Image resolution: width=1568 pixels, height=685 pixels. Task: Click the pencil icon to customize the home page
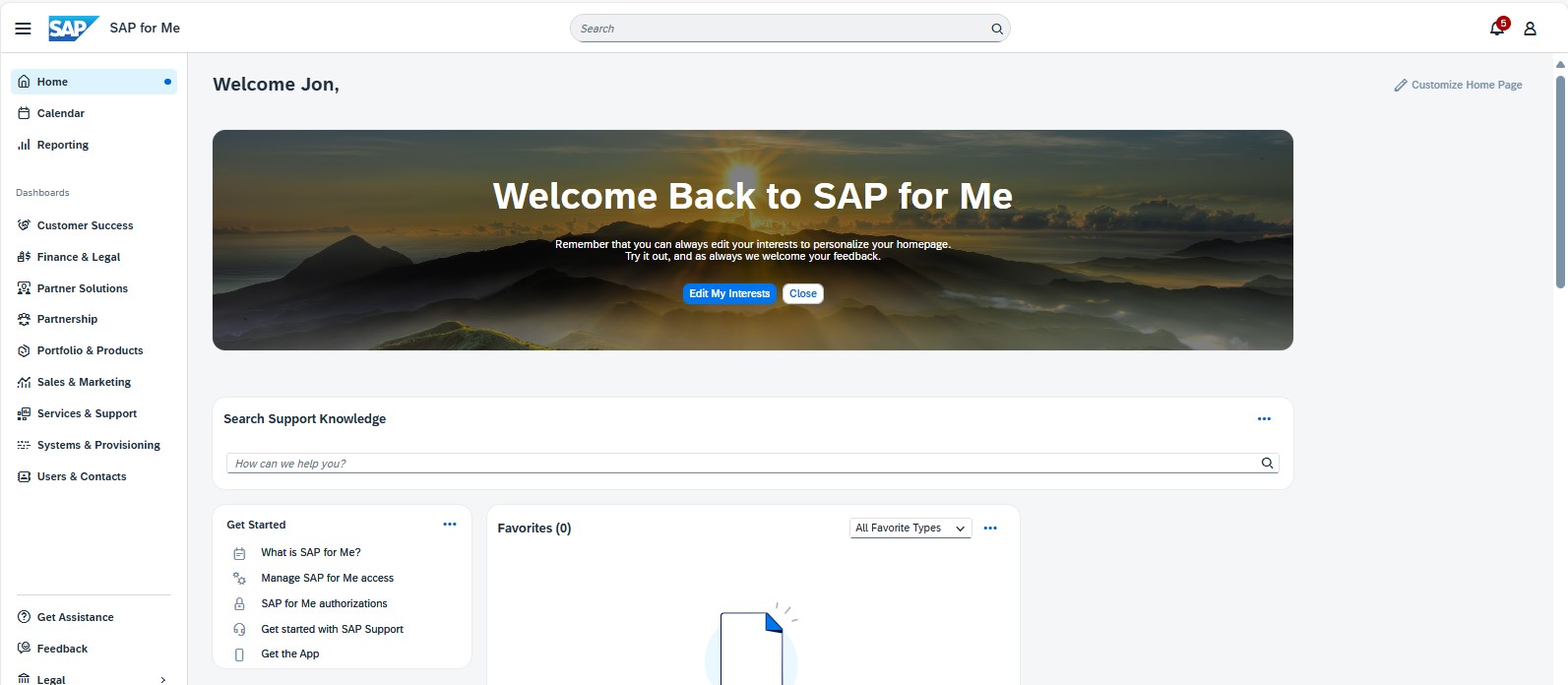(1400, 86)
